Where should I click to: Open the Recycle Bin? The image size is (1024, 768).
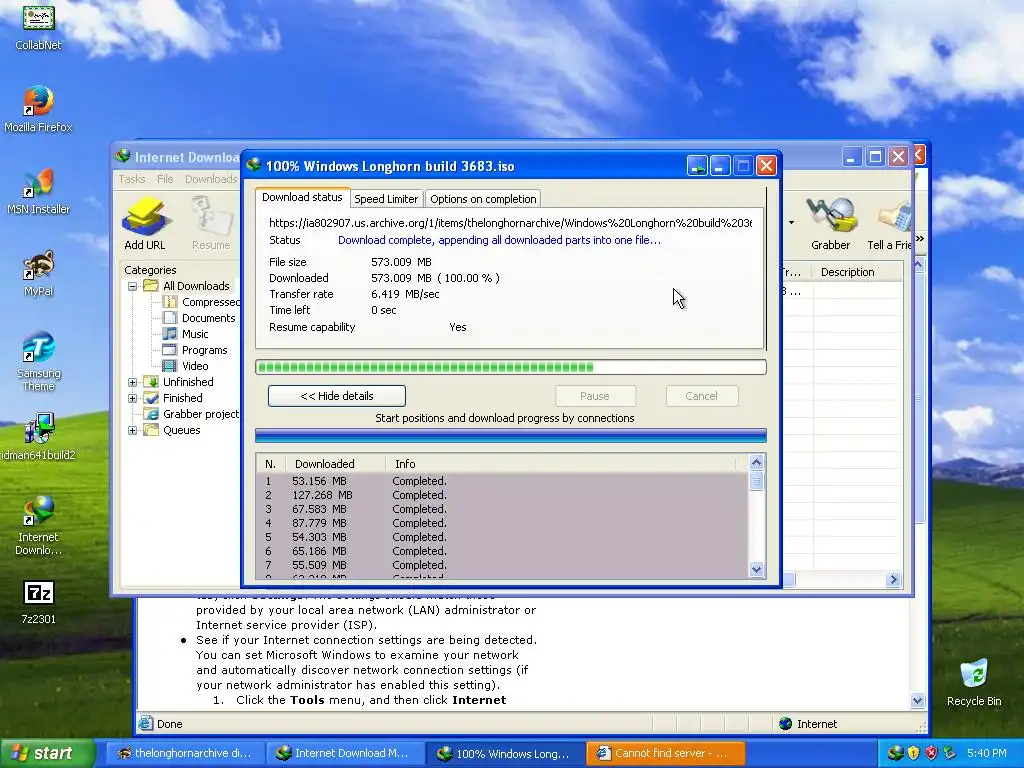coord(974,682)
